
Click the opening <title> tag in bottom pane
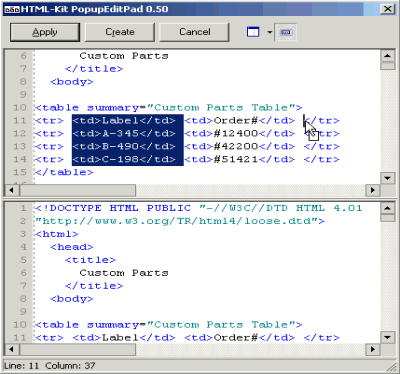(x=90, y=260)
